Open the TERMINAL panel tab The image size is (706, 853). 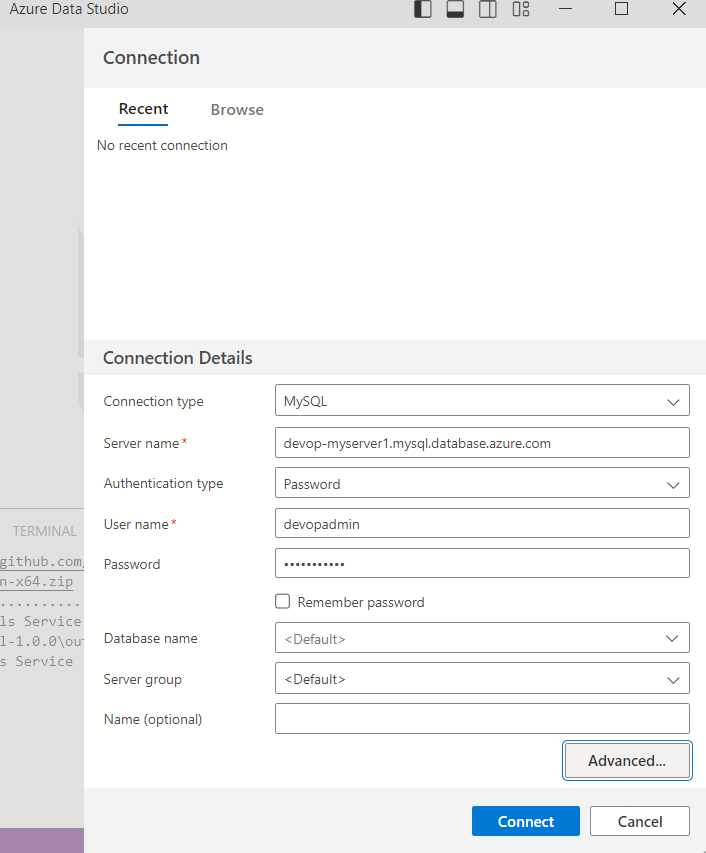pos(45,531)
